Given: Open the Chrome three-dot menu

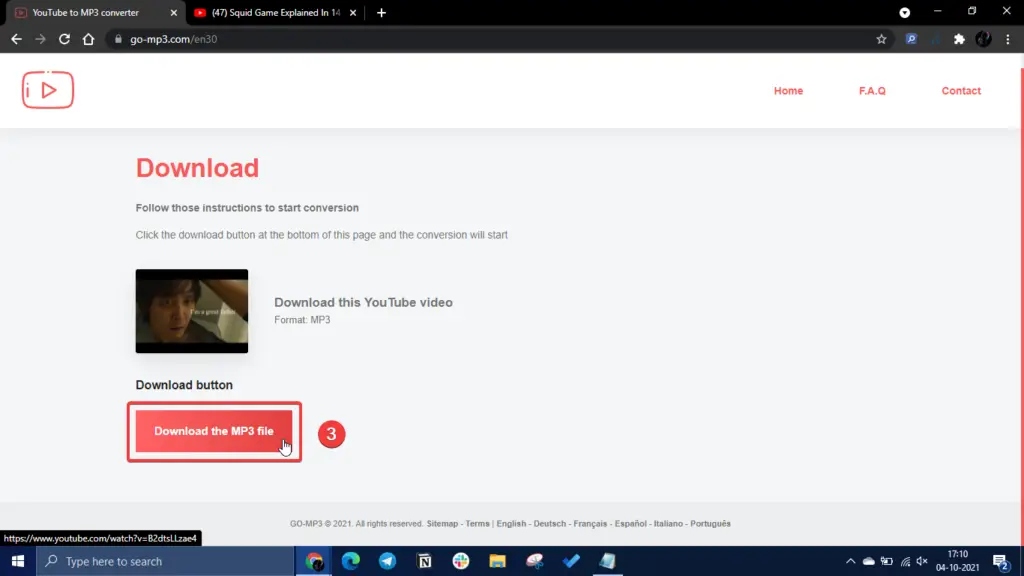Looking at the screenshot, I should click(1008, 39).
